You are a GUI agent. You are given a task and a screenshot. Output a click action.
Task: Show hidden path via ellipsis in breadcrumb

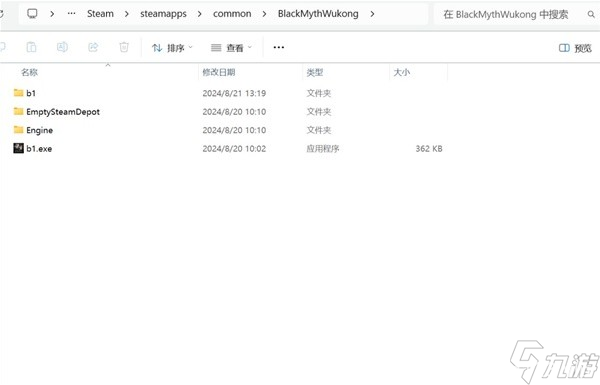pos(72,14)
